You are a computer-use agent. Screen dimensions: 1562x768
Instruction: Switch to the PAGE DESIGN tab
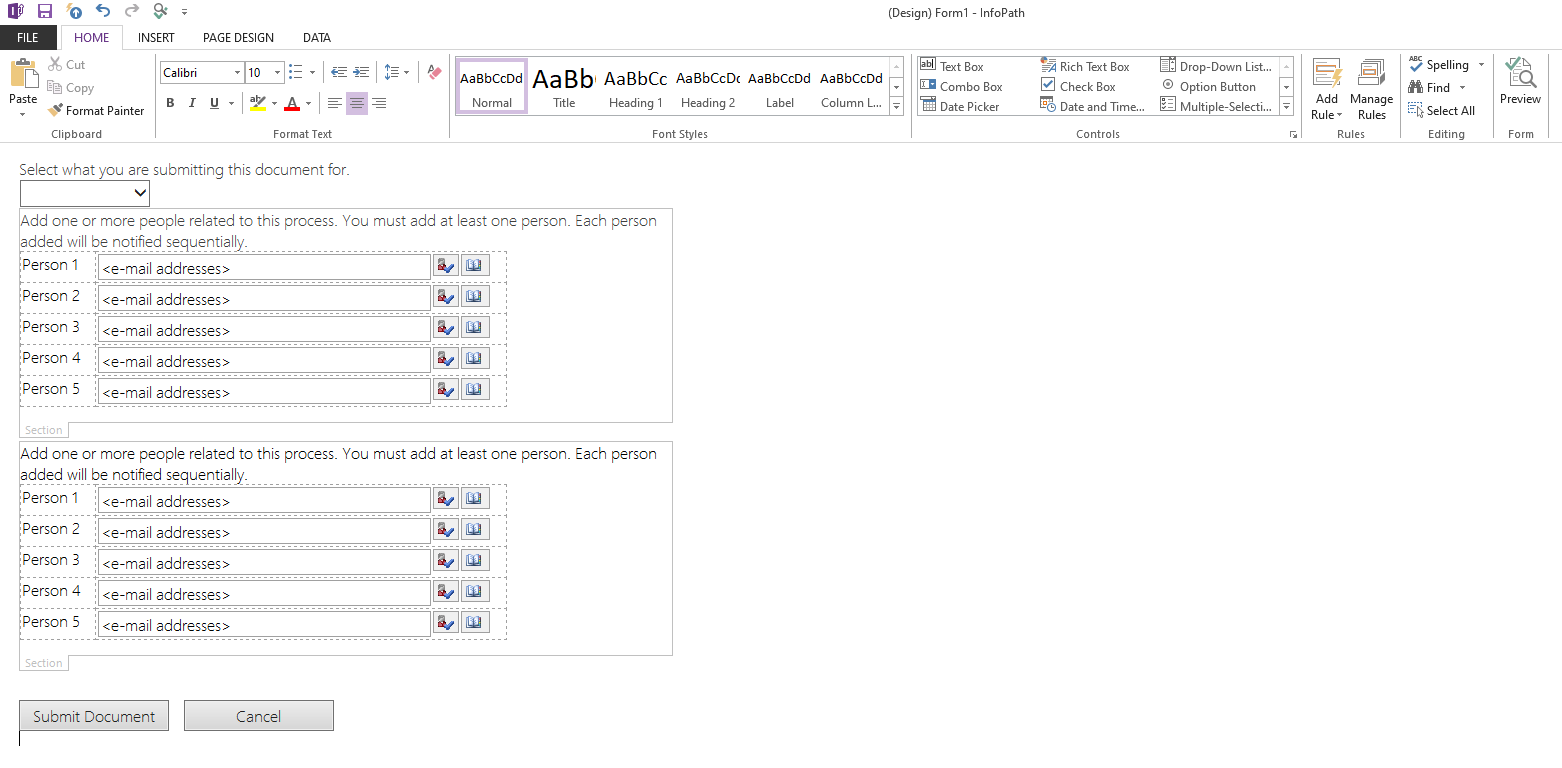pos(238,38)
